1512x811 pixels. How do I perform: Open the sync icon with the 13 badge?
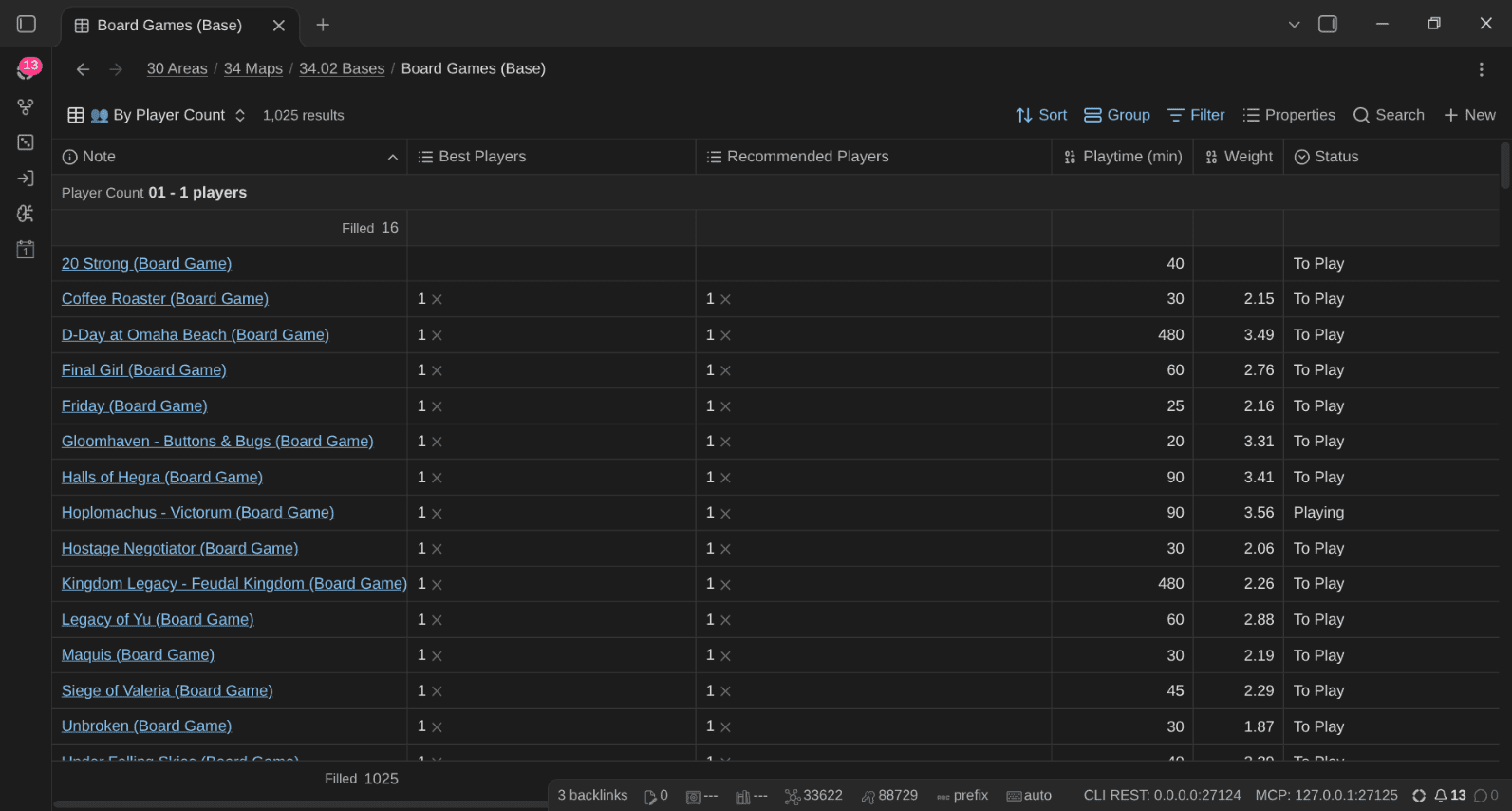click(x=27, y=69)
